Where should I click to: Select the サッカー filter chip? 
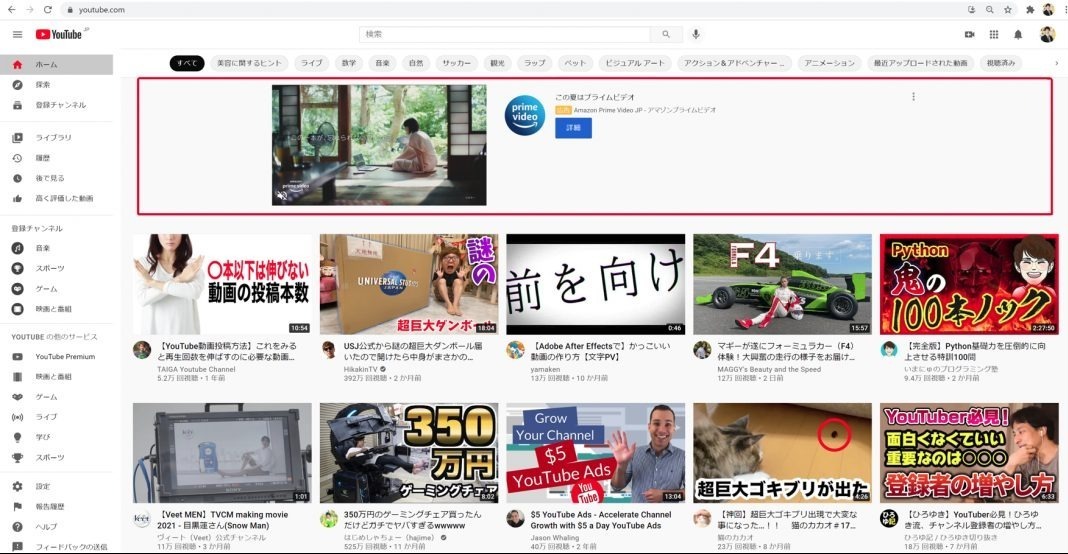456,63
